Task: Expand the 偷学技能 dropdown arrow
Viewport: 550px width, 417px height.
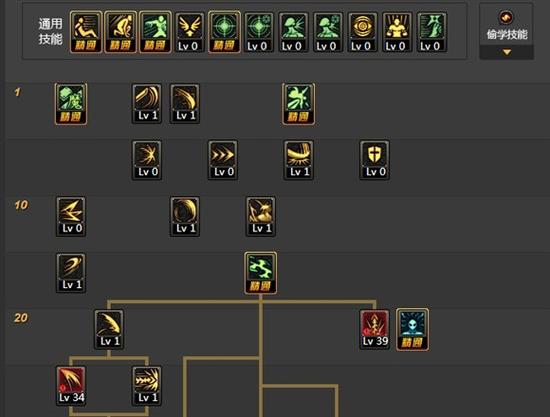Action: coord(507,52)
